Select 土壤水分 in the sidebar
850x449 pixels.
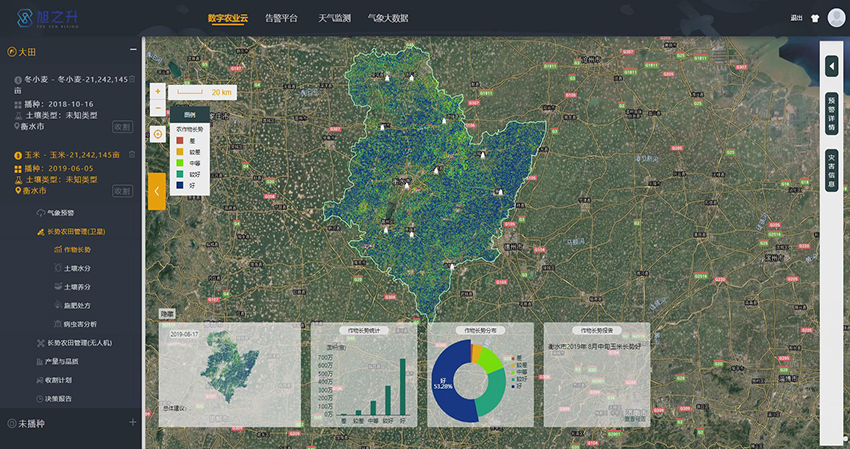(78, 268)
